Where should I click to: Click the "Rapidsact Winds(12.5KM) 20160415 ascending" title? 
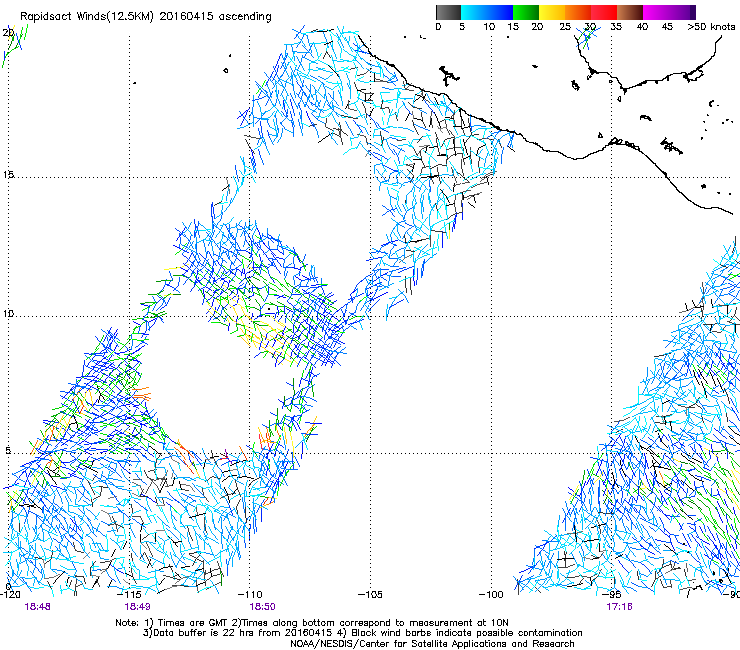[146, 17]
